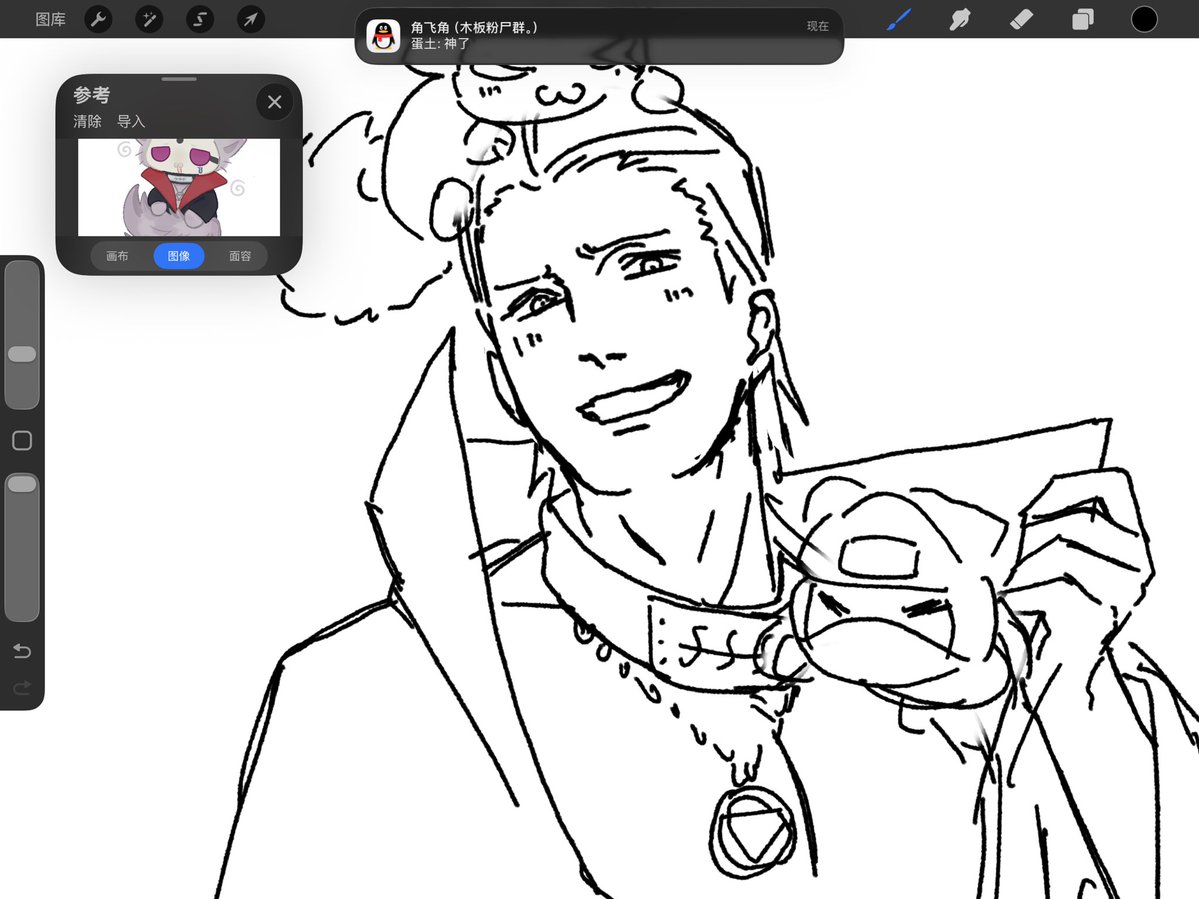Tap the square modify button on sidebar
This screenshot has height=899, width=1199.
(22, 440)
